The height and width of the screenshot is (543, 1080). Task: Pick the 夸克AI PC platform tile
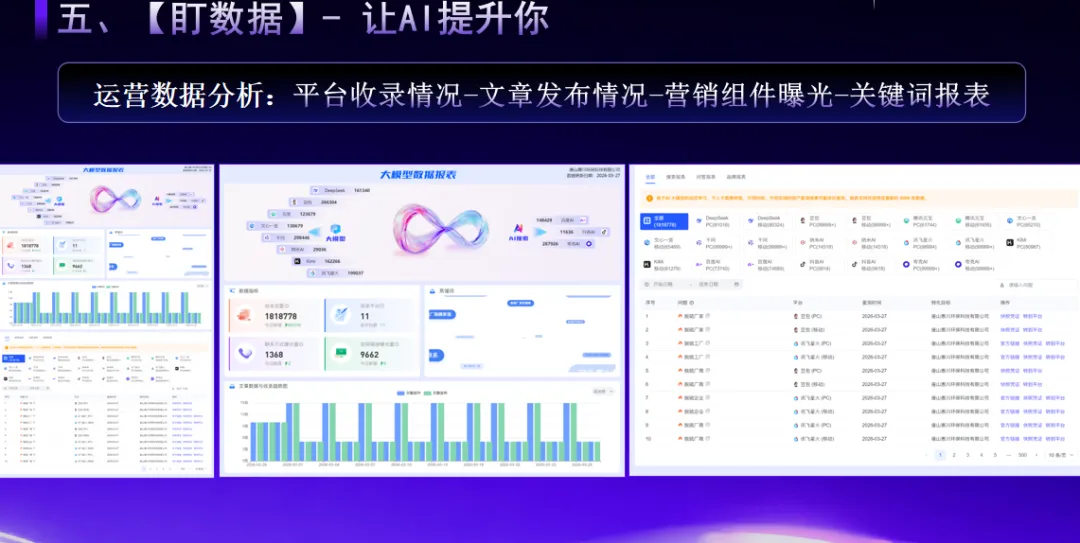point(921,265)
